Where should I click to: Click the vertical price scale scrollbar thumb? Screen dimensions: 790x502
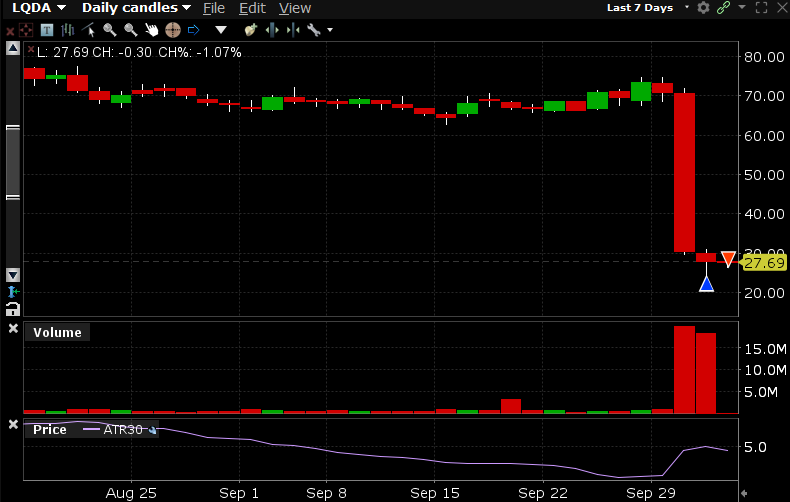pyautogui.click(x=13, y=162)
